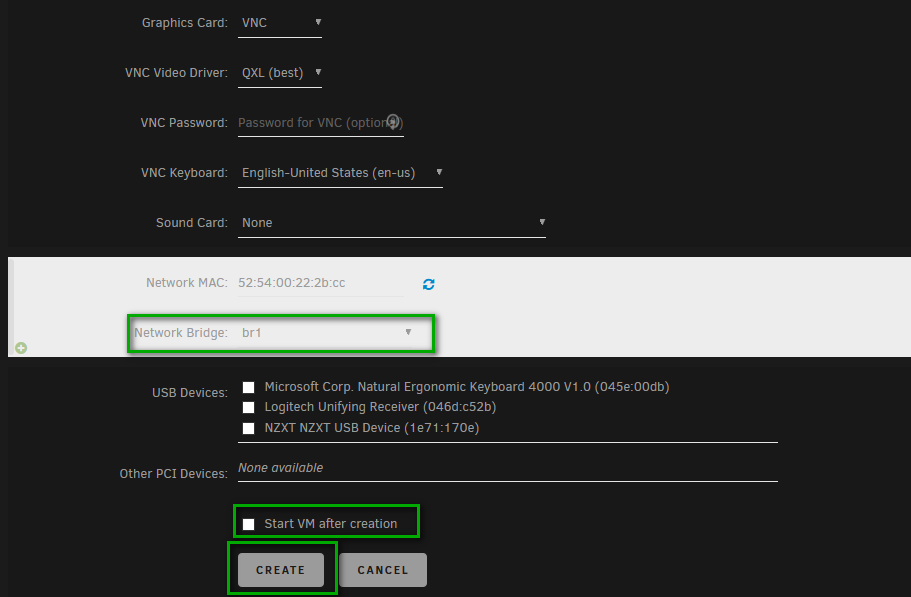Check Microsoft Natural Ergonomic Keyboard USB device
This screenshot has width=911, height=597.
[x=249, y=387]
